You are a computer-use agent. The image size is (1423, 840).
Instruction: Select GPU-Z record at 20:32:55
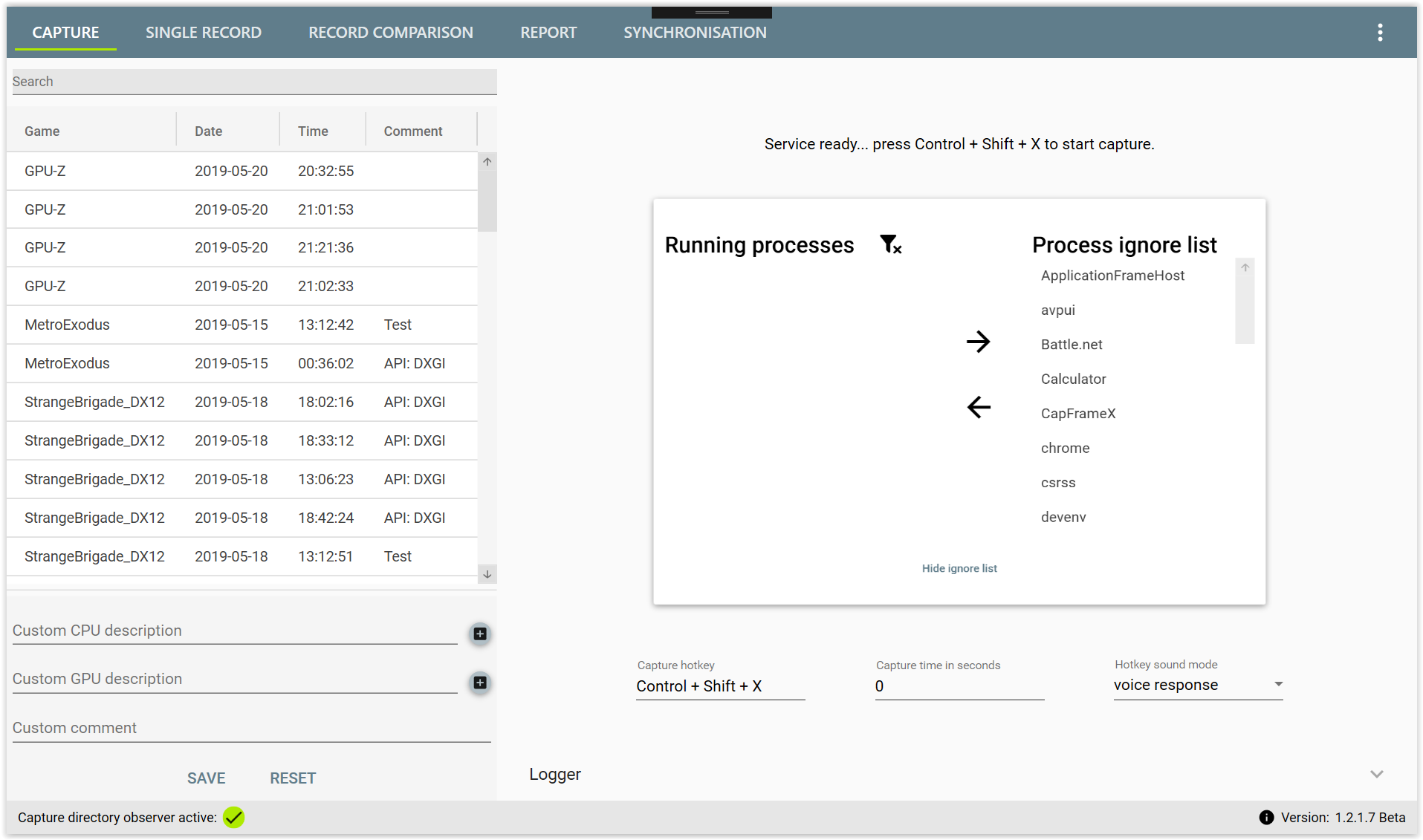tap(242, 171)
